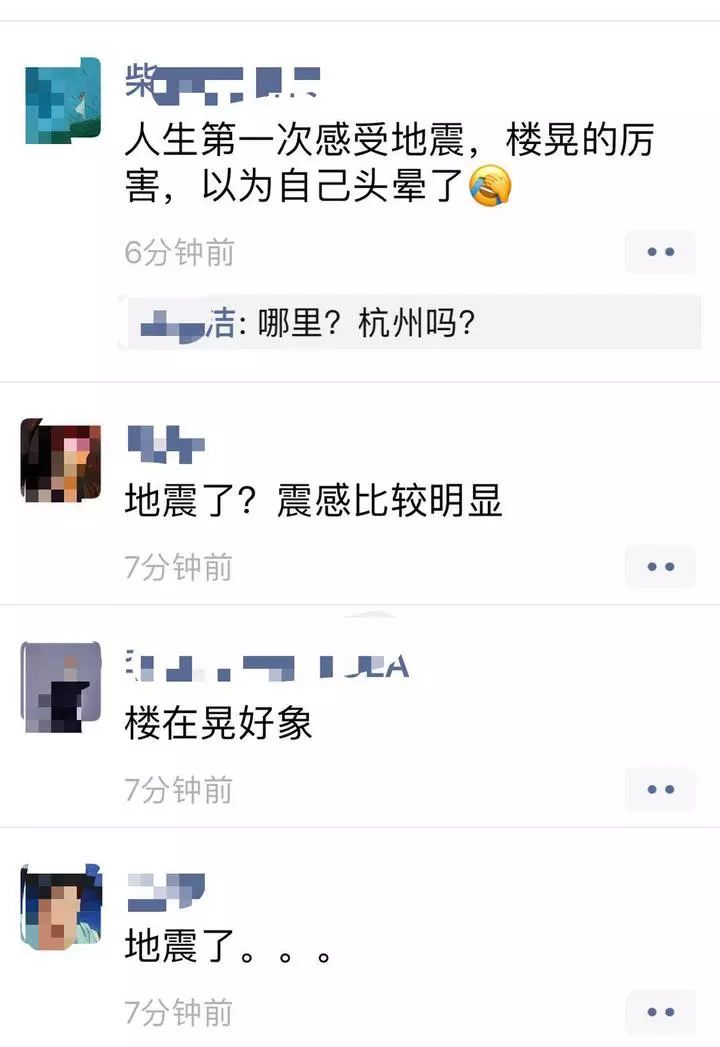The image size is (720, 1047).
Task: View the grey avatar beside 楼在晃好象
Action: pyautogui.click(x=61, y=686)
